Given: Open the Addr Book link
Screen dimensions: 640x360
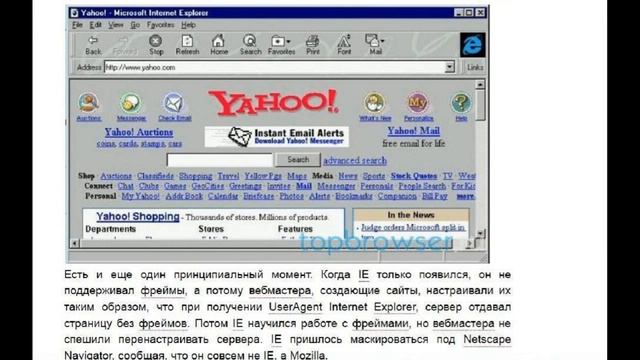Looking at the screenshot, I should [x=184, y=196].
